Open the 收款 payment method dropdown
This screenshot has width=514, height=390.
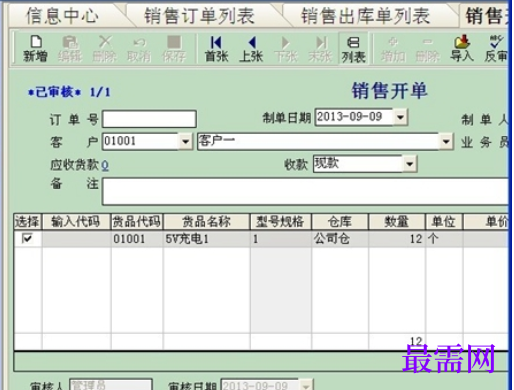[410, 164]
